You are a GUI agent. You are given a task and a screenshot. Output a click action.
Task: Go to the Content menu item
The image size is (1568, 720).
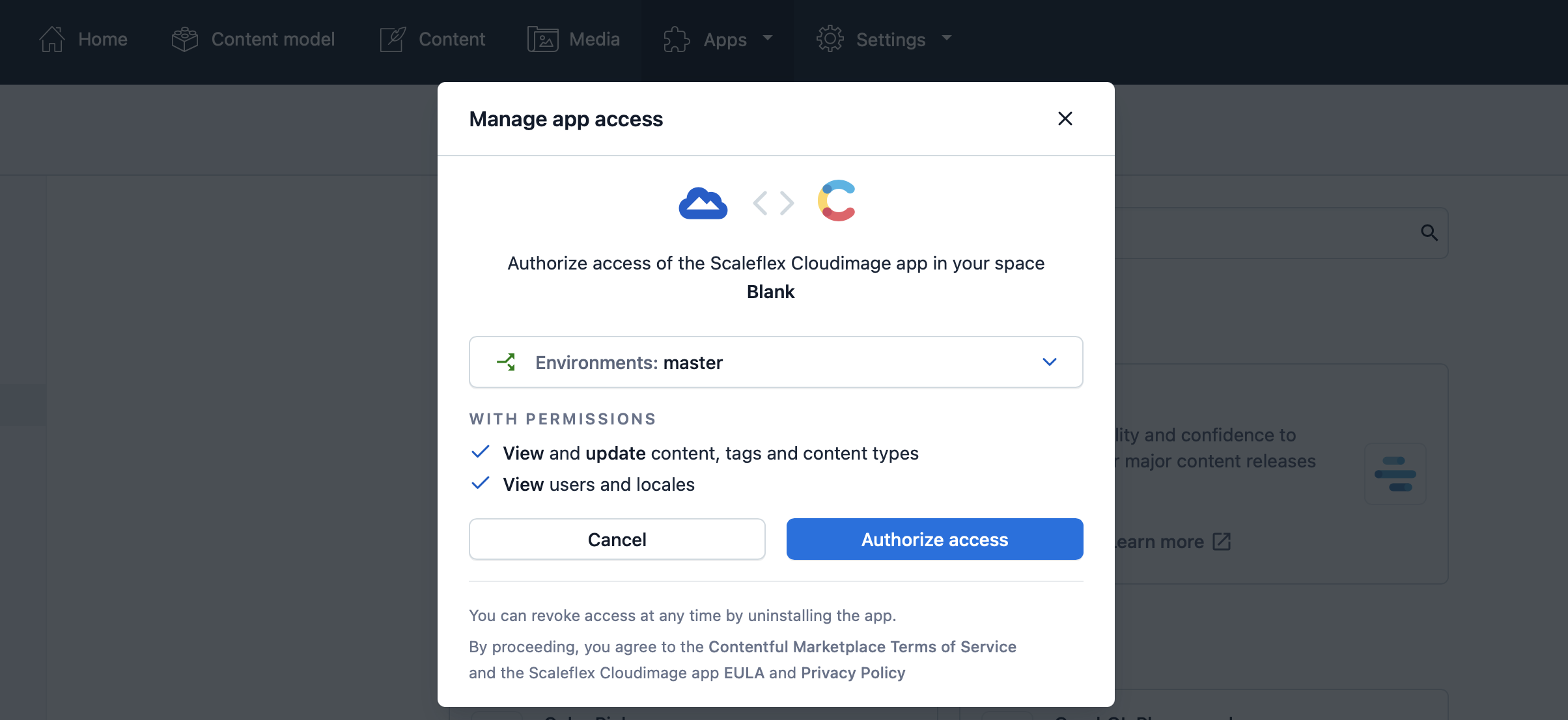452,39
